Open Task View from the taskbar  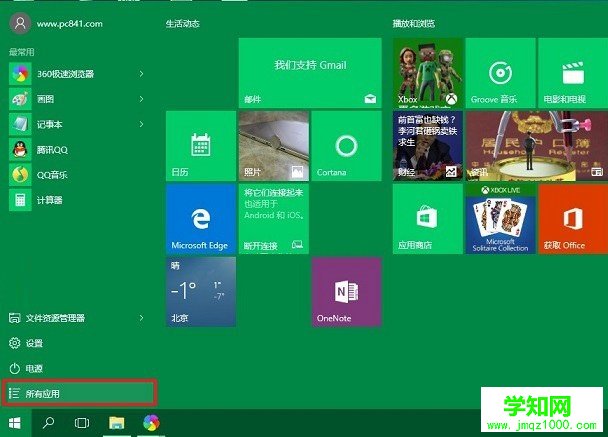click(x=82, y=423)
